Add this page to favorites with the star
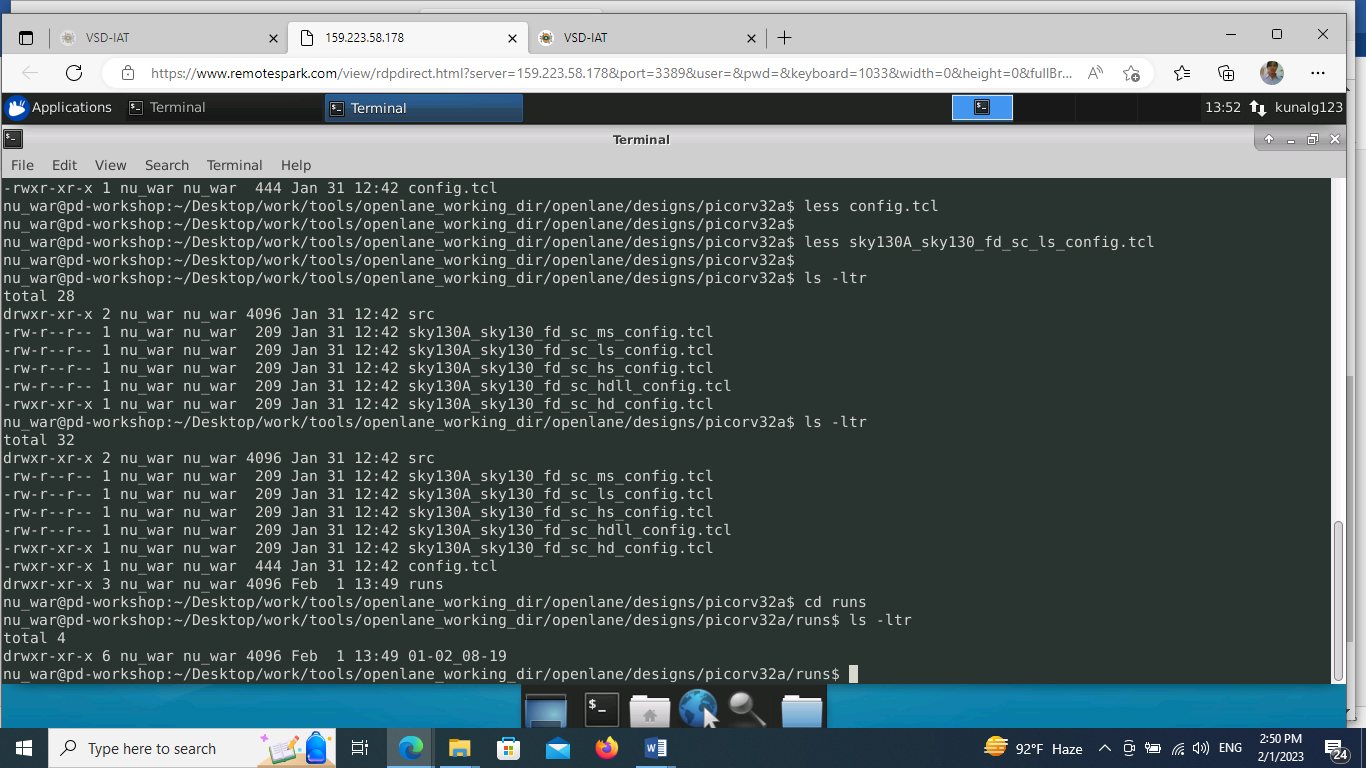This screenshot has height=768, width=1366. [x=1133, y=73]
